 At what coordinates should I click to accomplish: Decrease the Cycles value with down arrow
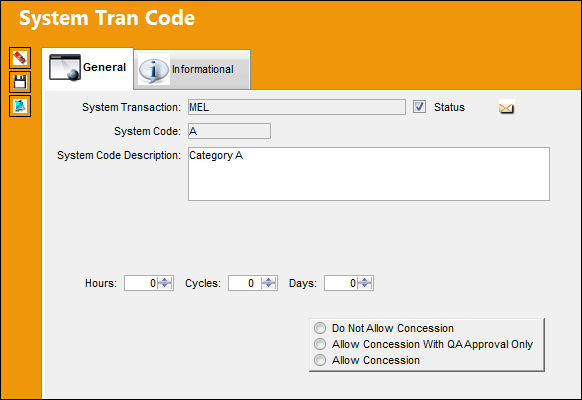click(268, 286)
